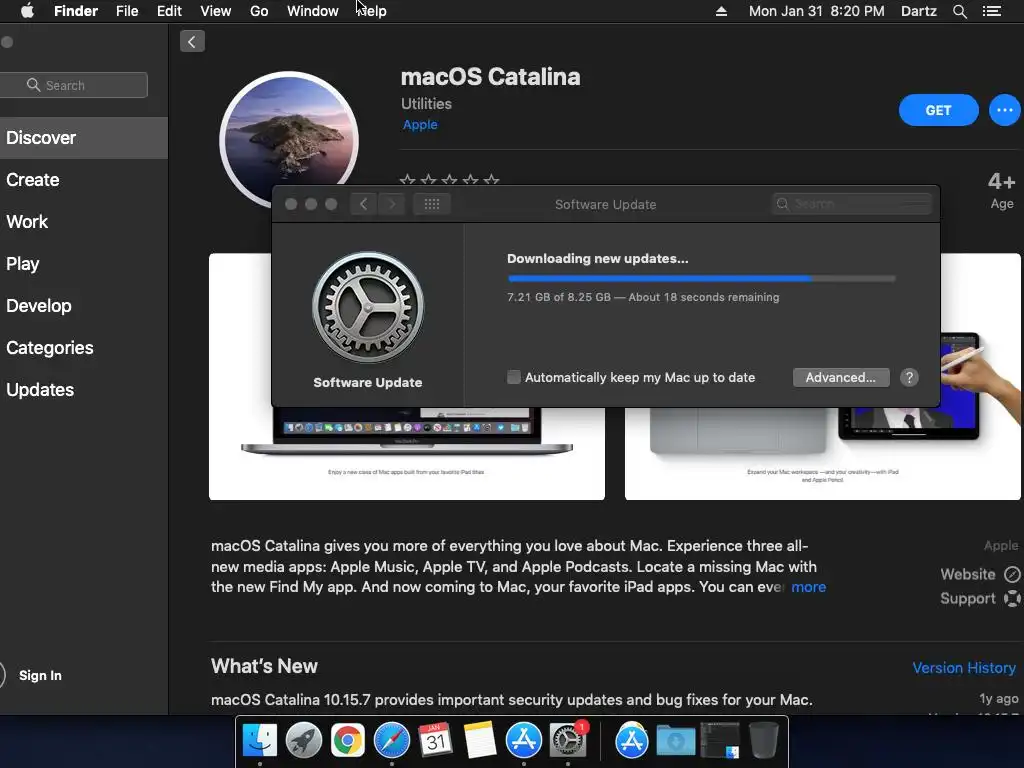The width and height of the screenshot is (1024, 768).
Task: Open the Window menu
Action: pyautogui.click(x=313, y=11)
